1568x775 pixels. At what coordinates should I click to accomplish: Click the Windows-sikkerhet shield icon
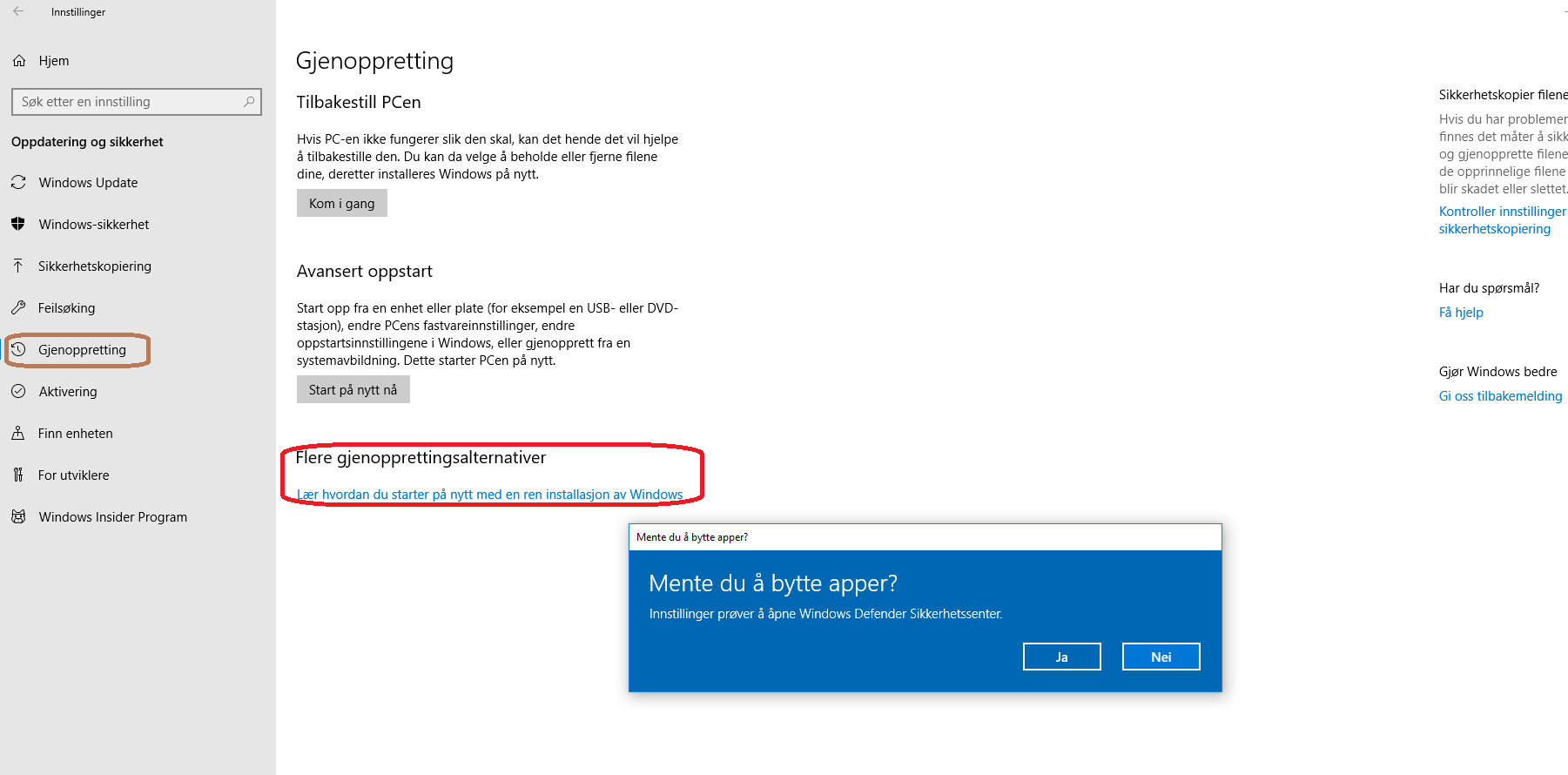click(18, 224)
